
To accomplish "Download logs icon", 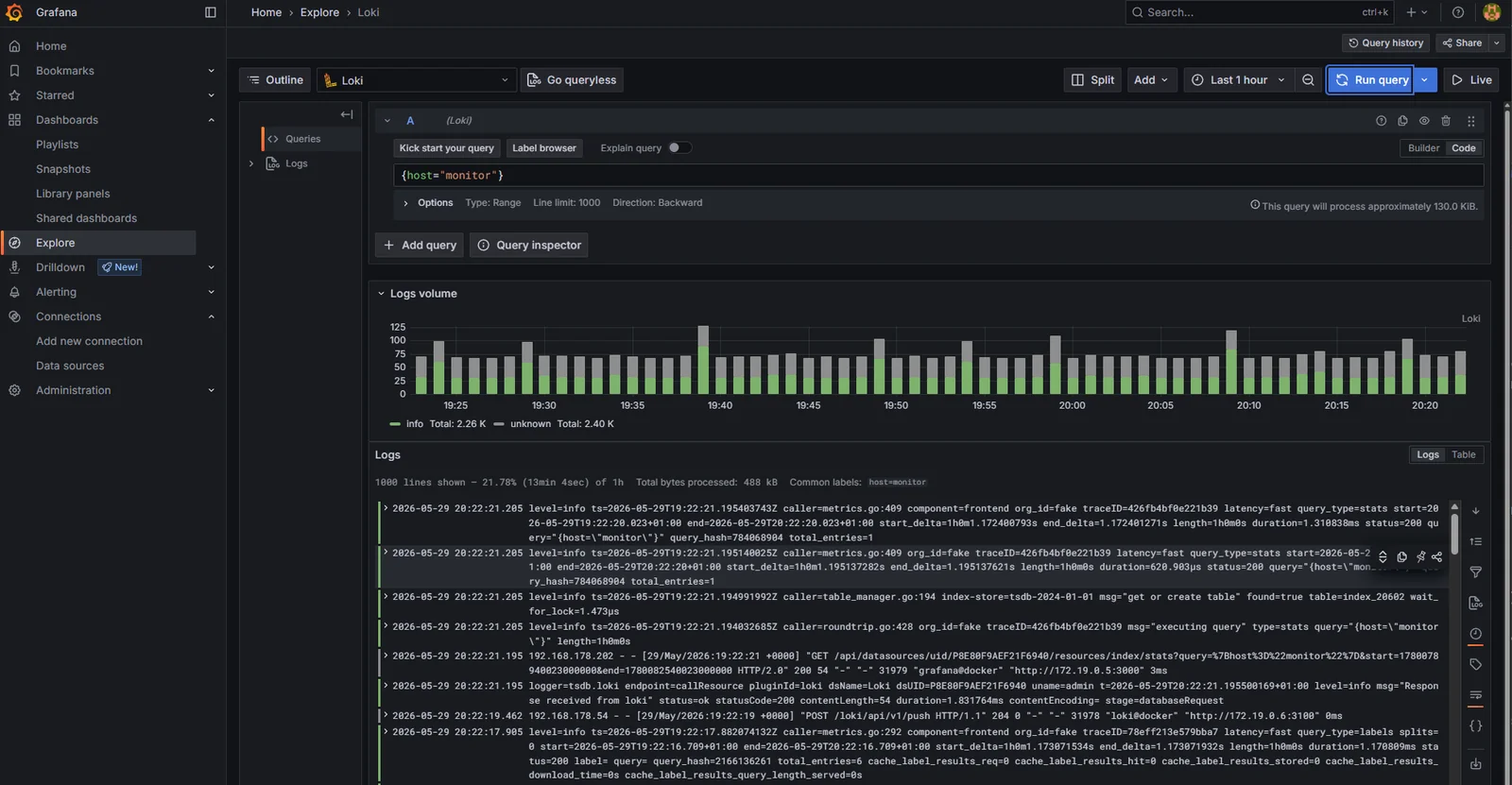I will (1475, 763).
